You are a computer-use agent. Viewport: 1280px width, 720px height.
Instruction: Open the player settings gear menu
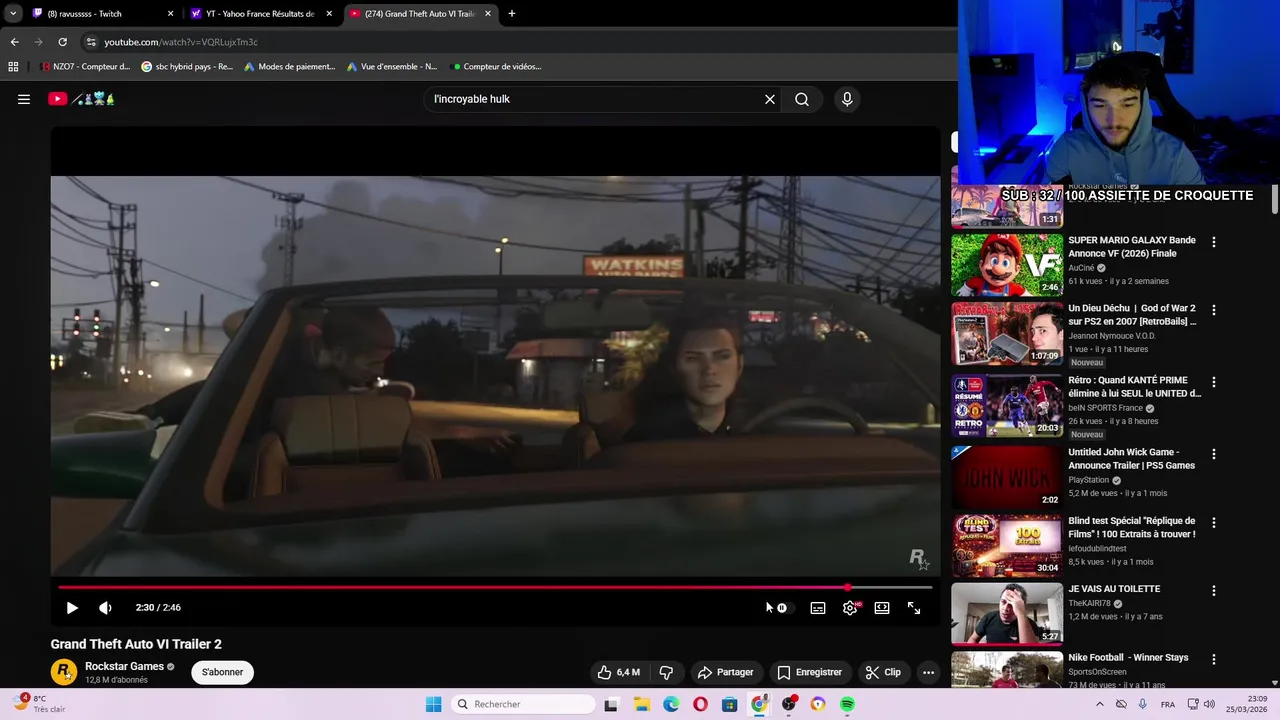tap(850, 608)
